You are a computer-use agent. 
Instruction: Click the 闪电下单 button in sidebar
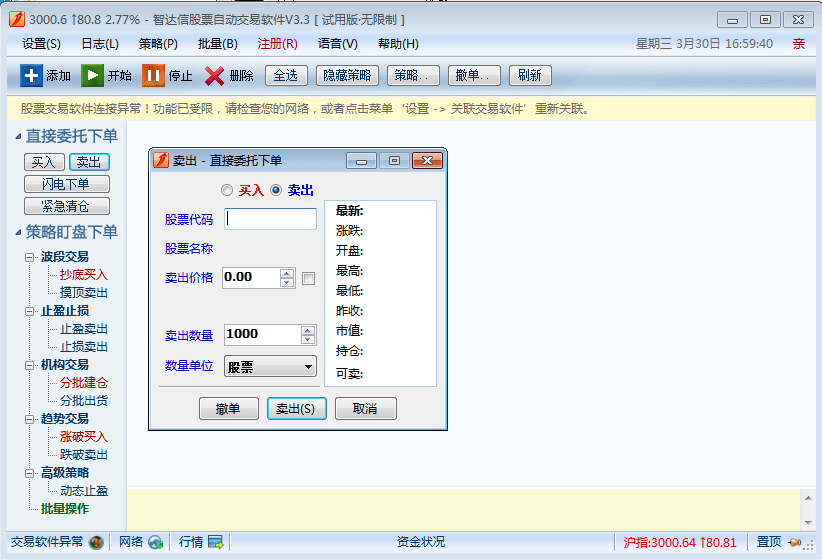[x=66, y=184]
